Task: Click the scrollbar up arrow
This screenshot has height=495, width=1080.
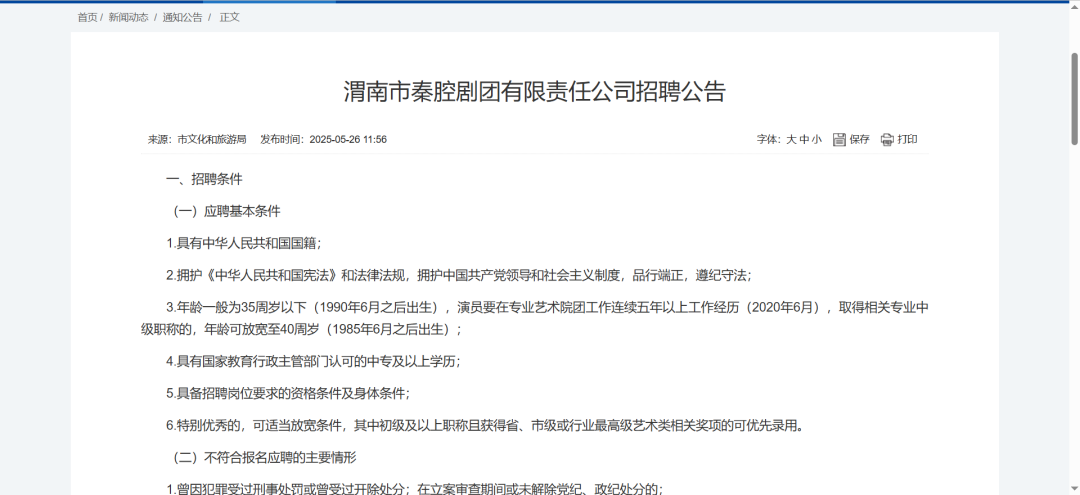Action: tap(1074, 9)
